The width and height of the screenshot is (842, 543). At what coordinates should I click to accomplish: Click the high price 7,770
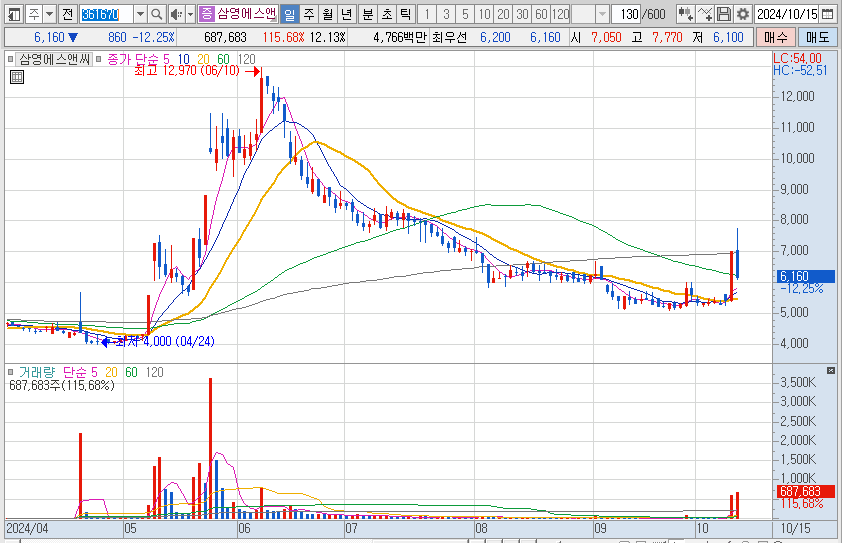(x=667, y=38)
